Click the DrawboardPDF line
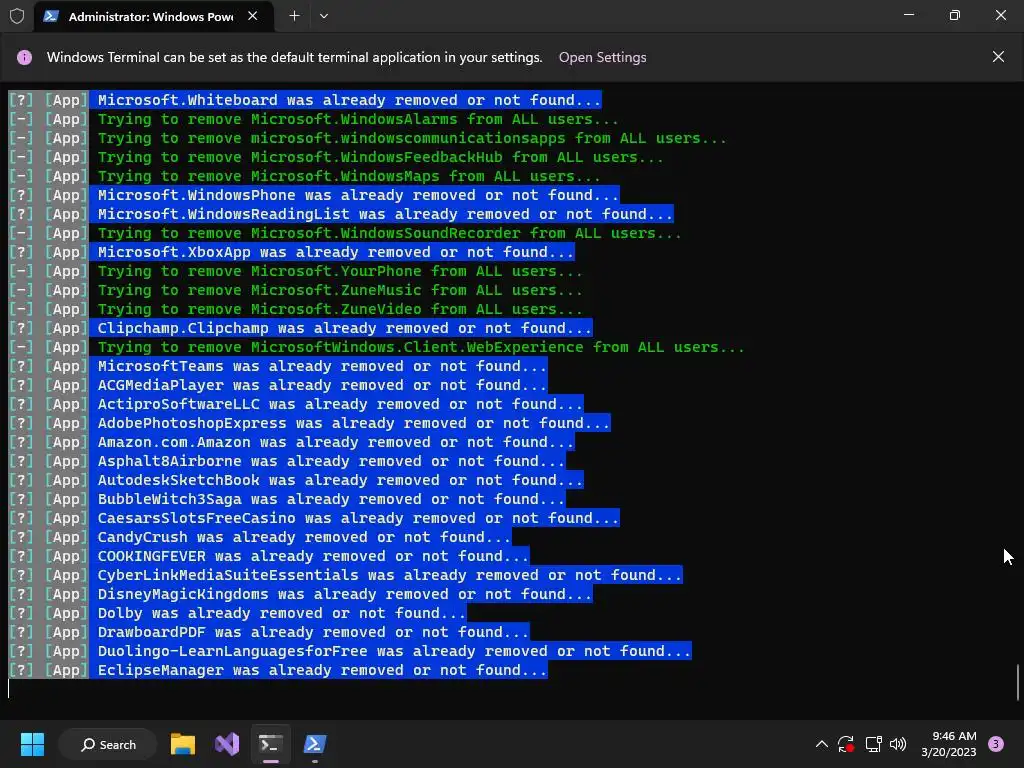 click(x=268, y=632)
